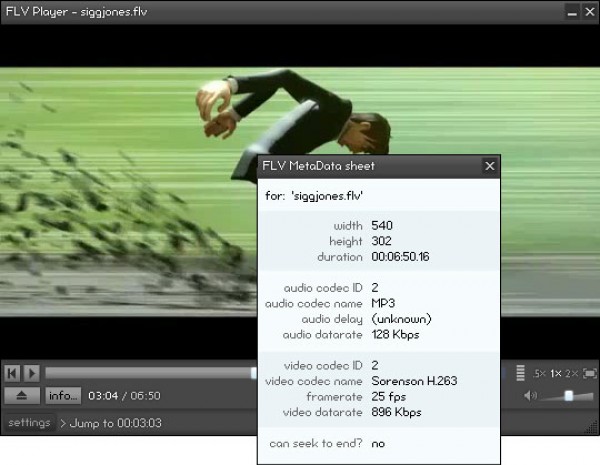Image resolution: width=600 pixels, height=465 pixels.
Task: Open the settings button
Action: pos(29,423)
